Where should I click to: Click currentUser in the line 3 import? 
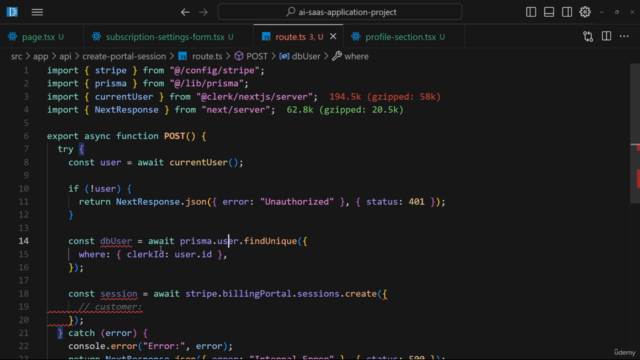pos(124,97)
